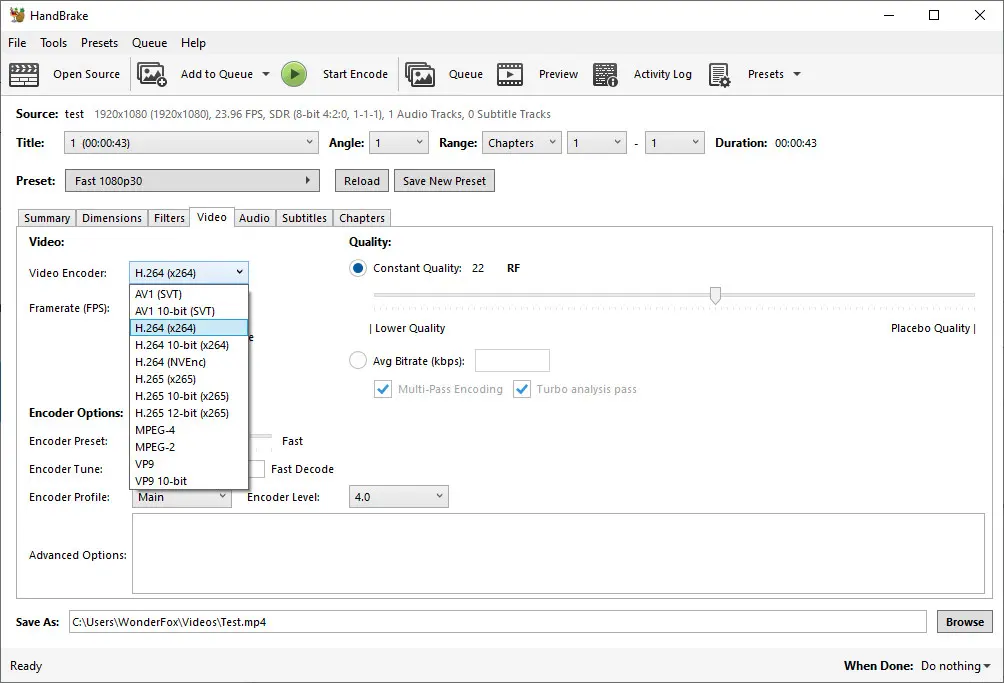Switch to the Subtitles tab

(304, 218)
